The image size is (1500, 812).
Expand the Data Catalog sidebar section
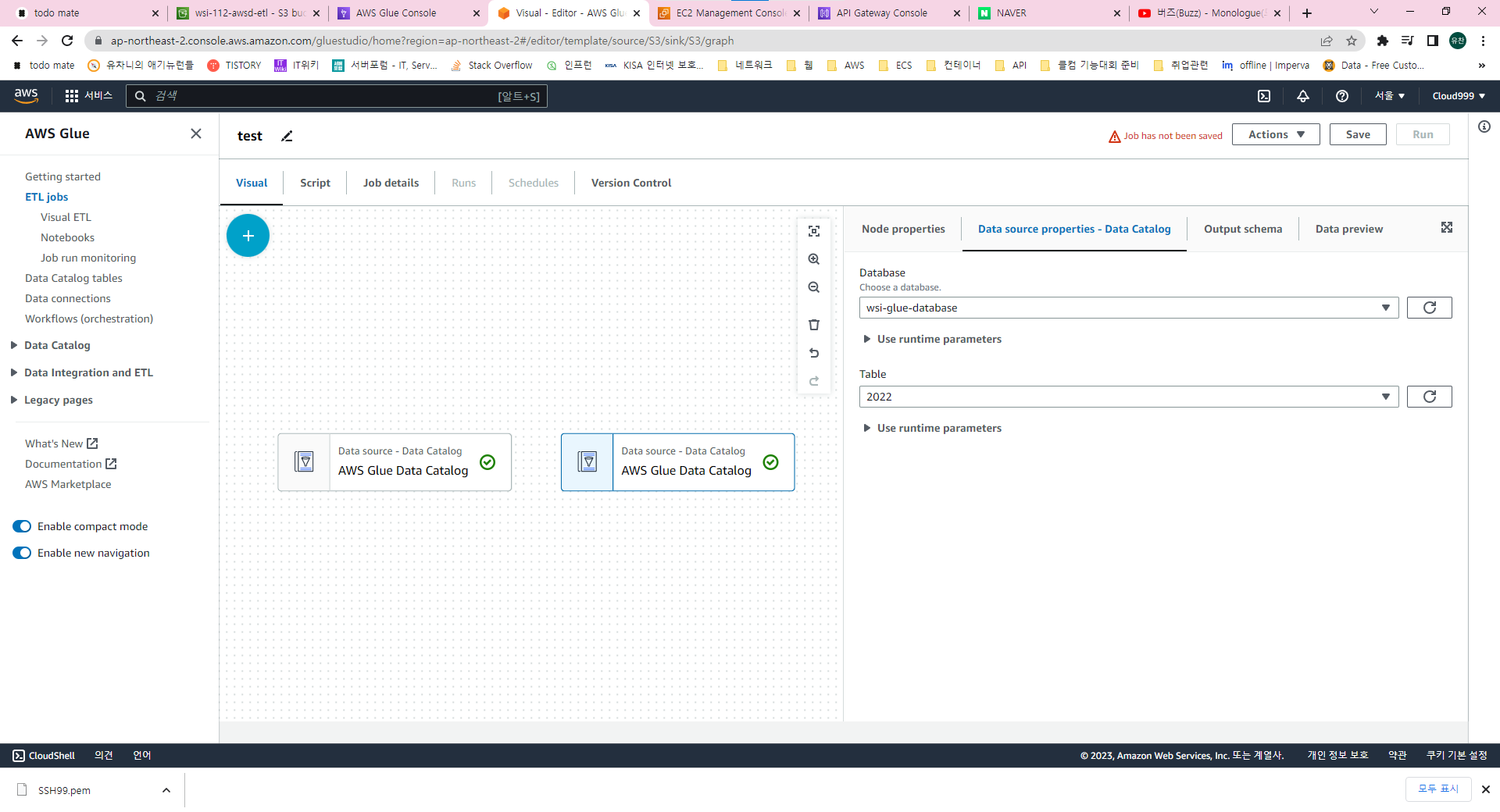click(51, 345)
